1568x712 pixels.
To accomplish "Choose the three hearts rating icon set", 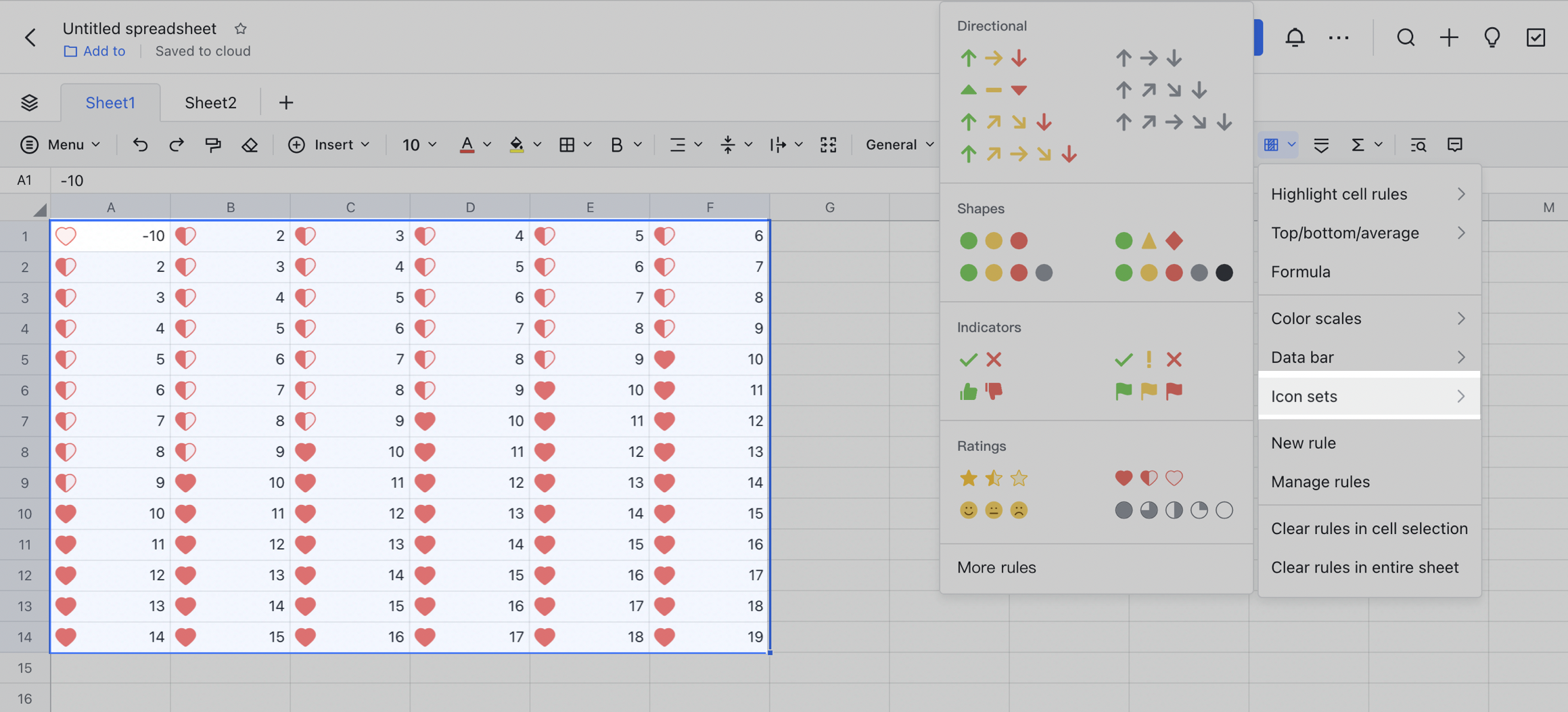I will [1148, 478].
